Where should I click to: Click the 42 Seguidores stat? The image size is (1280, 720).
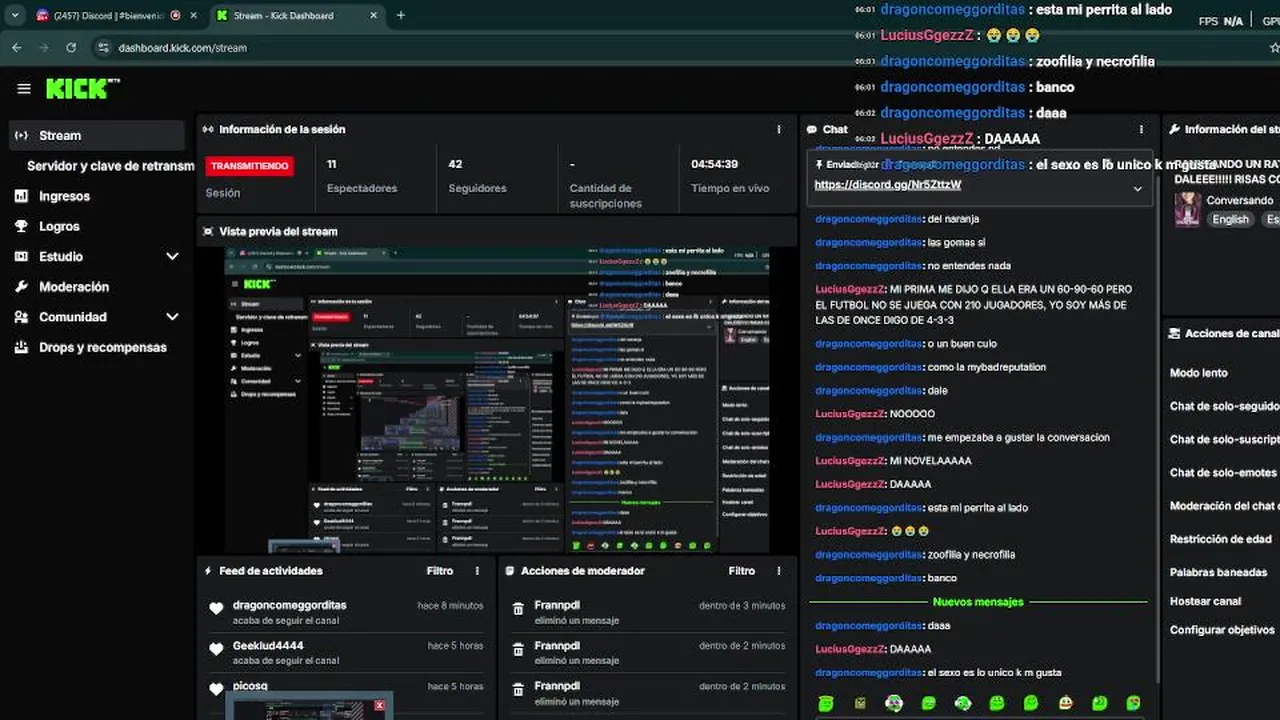tap(478, 176)
